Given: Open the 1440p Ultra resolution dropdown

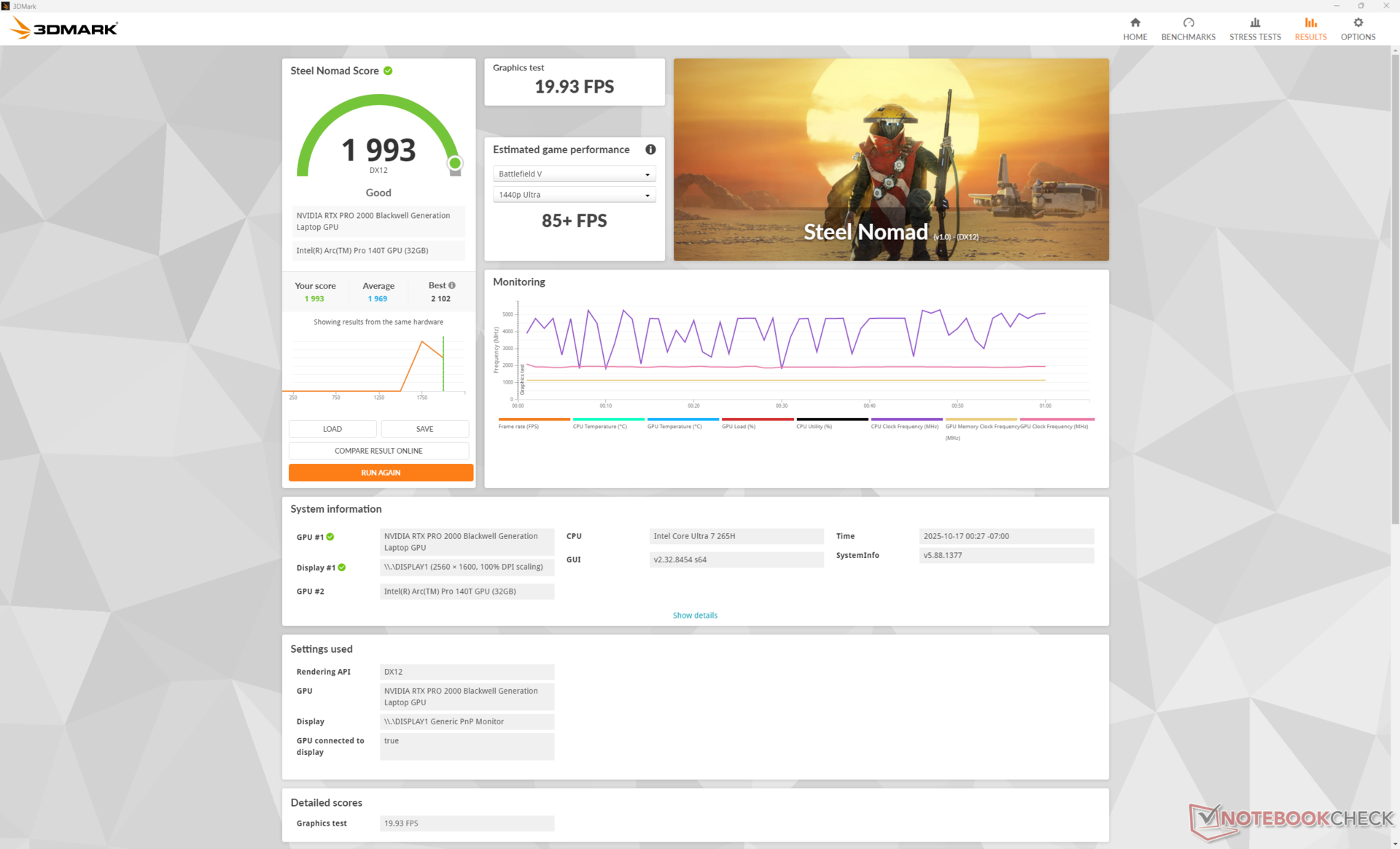Looking at the screenshot, I should tap(574, 195).
